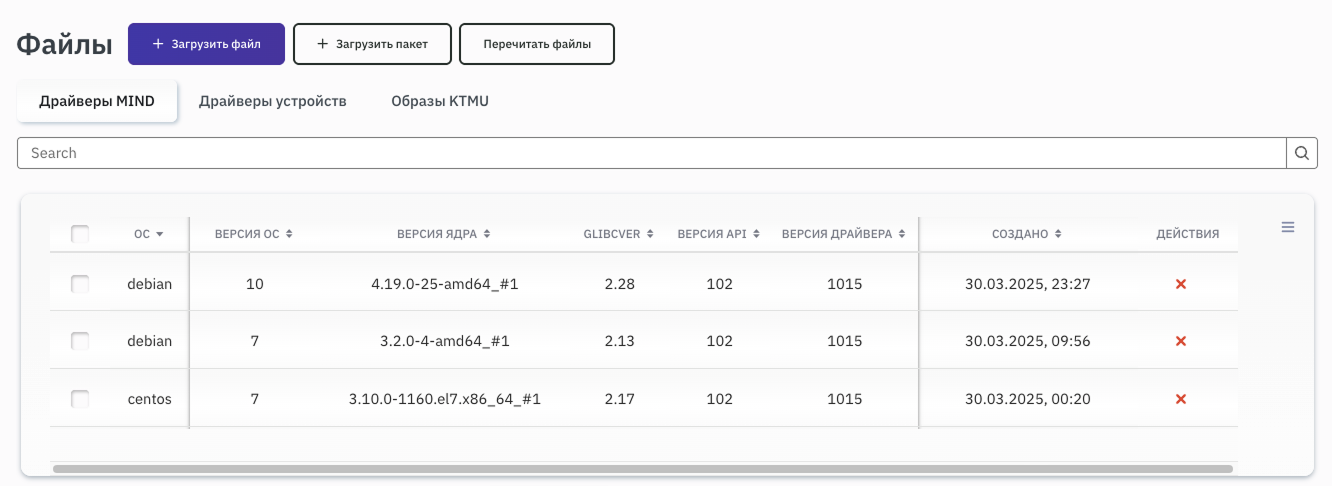Image resolution: width=1332 pixels, height=486 pixels.
Task: Delete the debian 10 driver row
Action: click(1180, 284)
